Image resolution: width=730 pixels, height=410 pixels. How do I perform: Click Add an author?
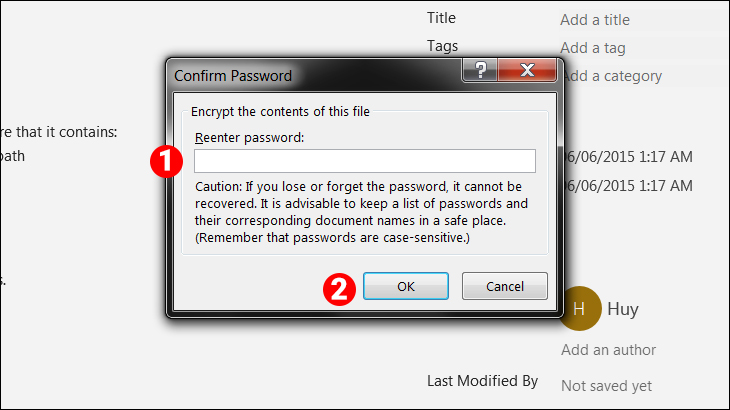coord(608,350)
